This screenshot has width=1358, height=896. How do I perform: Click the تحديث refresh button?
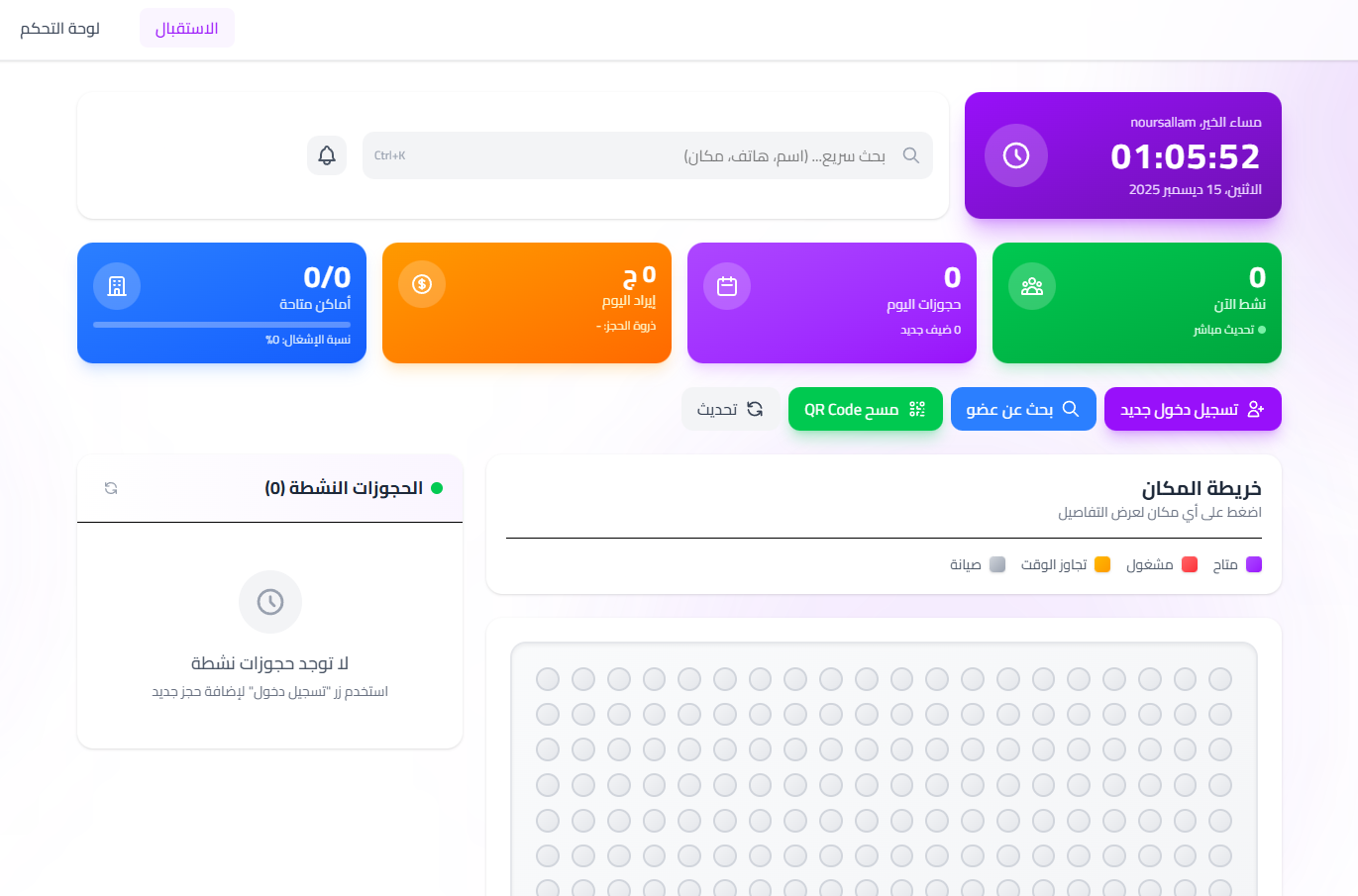(x=730, y=409)
